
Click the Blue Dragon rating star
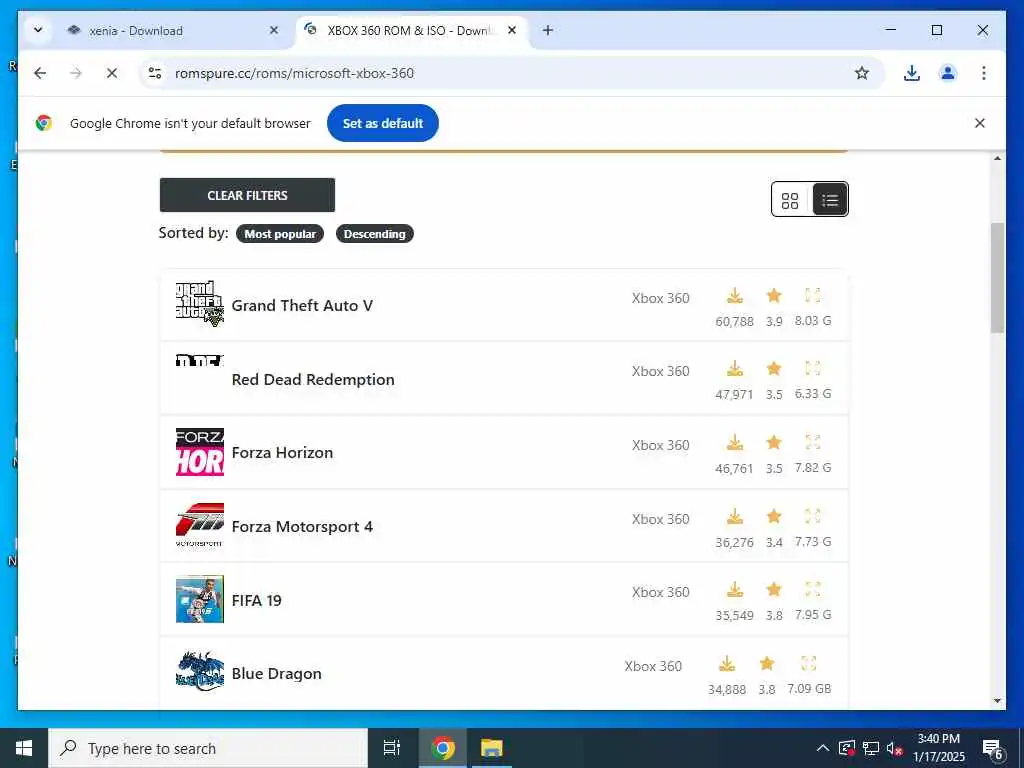(767, 664)
